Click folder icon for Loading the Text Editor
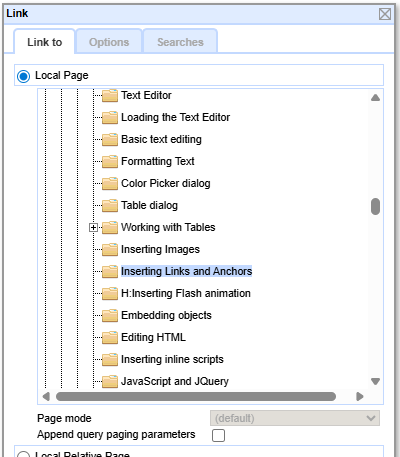Image resolution: width=400 pixels, height=457 pixels. point(110,117)
